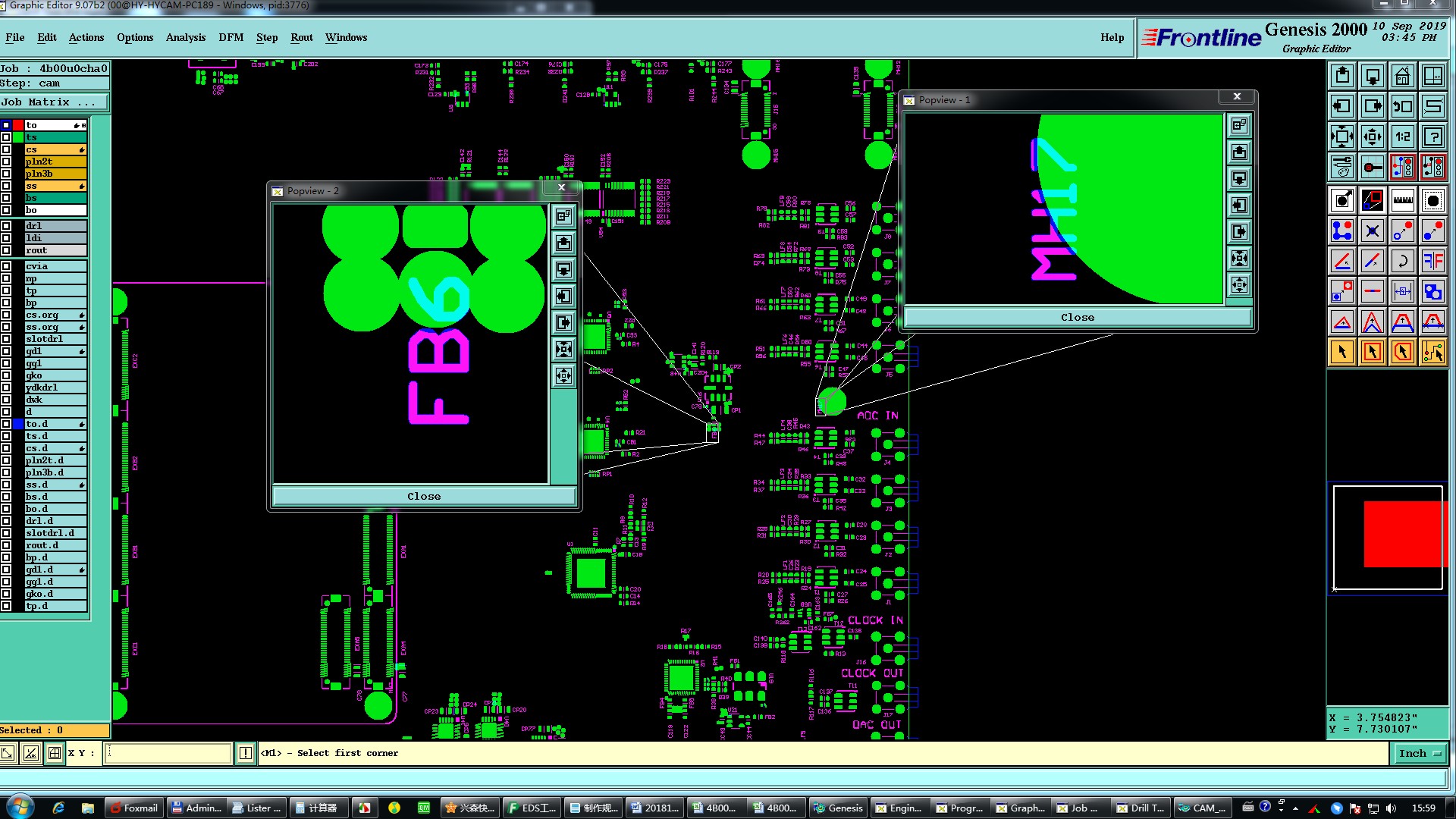Select the 1:2 zoom icon
Viewport: 1456px width, 819px height.
click(1402, 136)
